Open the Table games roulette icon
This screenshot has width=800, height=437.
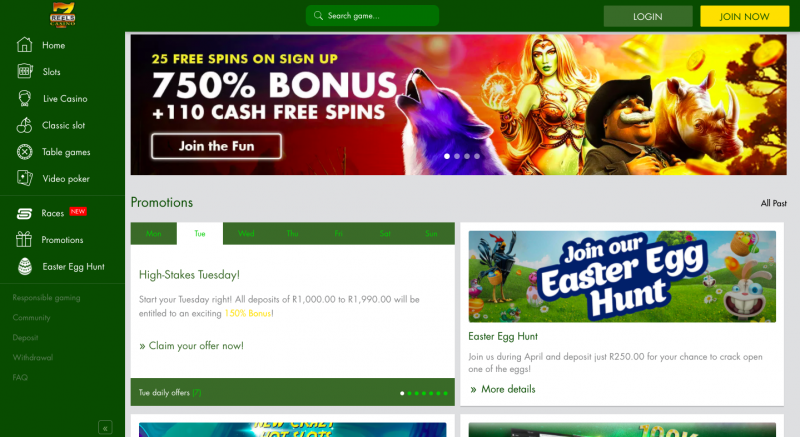(x=24, y=152)
